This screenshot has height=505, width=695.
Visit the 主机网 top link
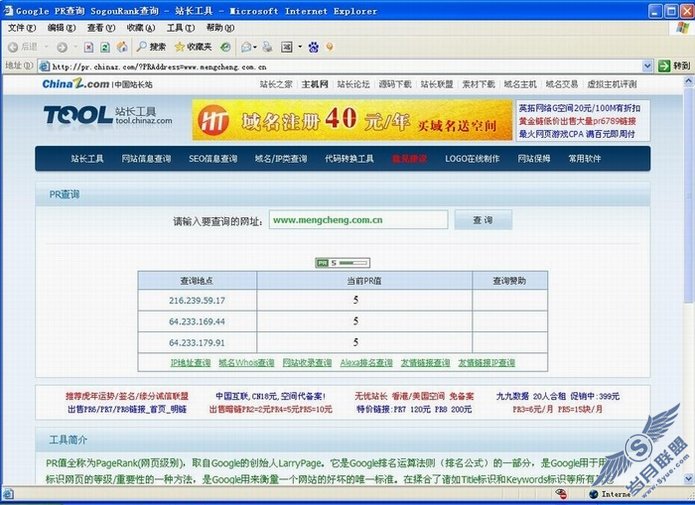315,84
